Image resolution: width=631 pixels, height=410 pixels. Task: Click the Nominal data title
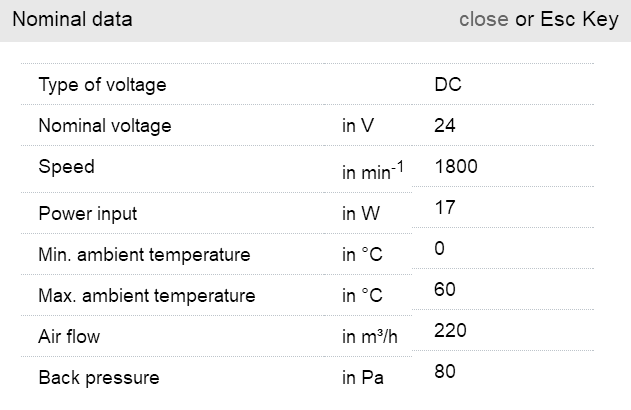click(x=72, y=19)
